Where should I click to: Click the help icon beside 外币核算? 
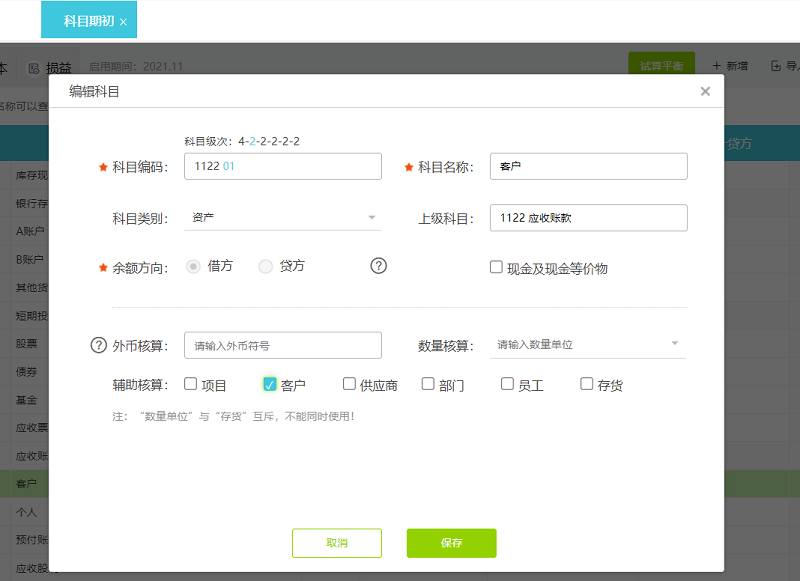[98, 345]
